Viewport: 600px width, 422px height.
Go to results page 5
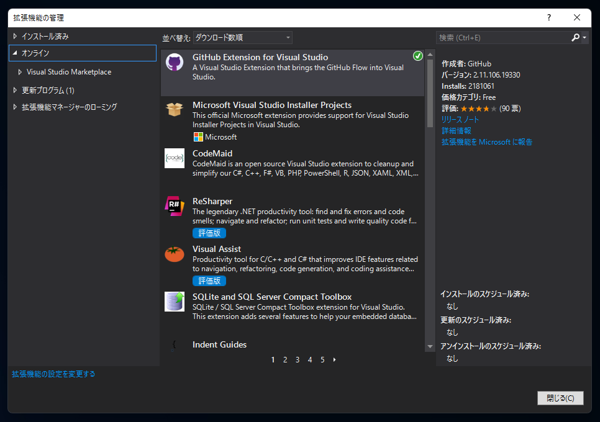point(323,360)
